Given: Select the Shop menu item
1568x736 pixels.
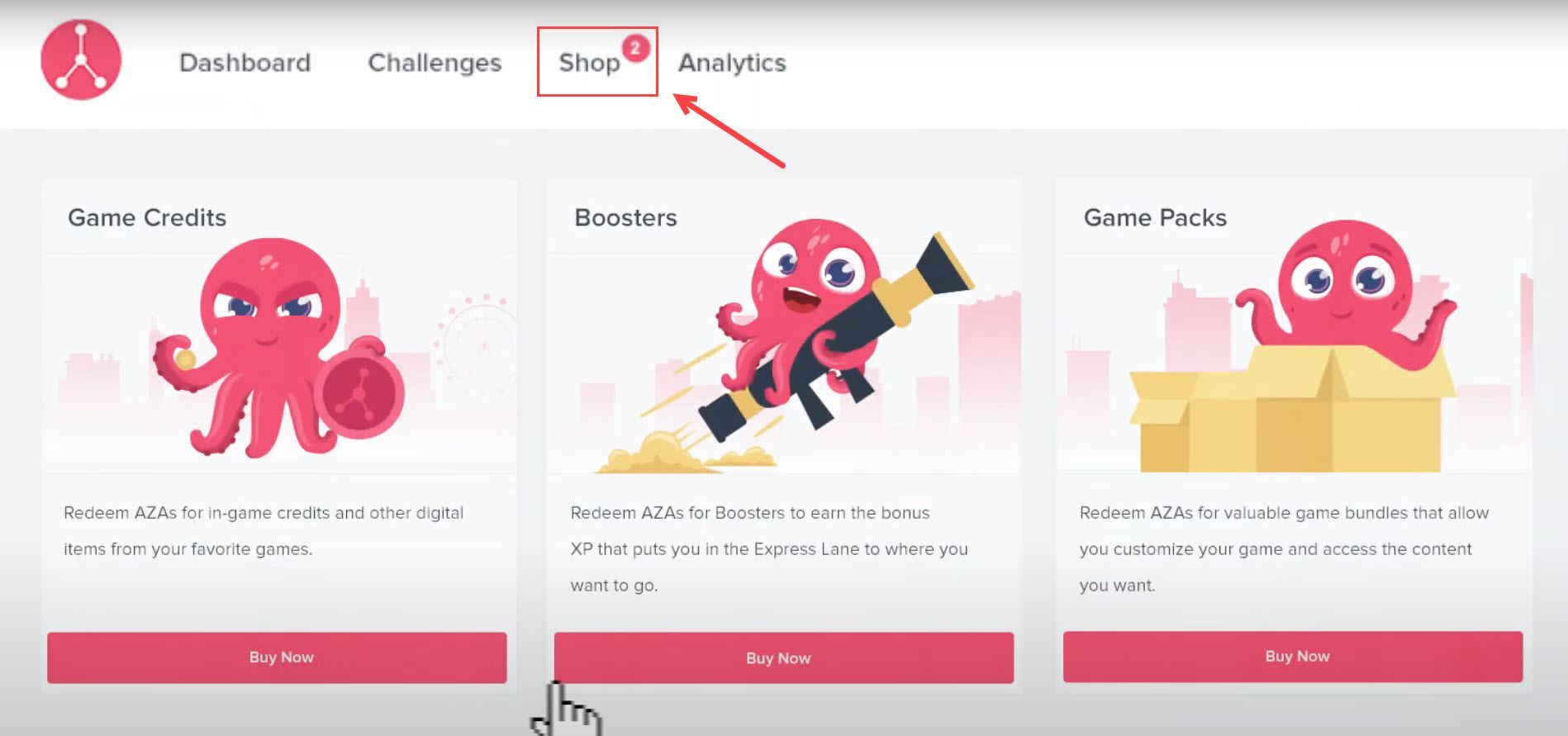Looking at the screenshot, I should point(589,63).
